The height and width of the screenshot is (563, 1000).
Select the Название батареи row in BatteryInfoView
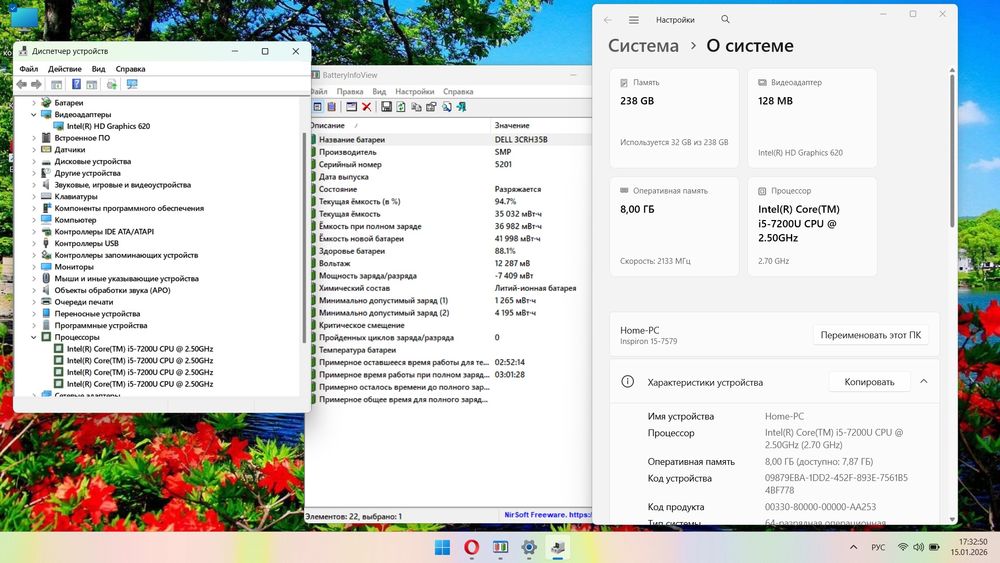[x=451, y=139]
